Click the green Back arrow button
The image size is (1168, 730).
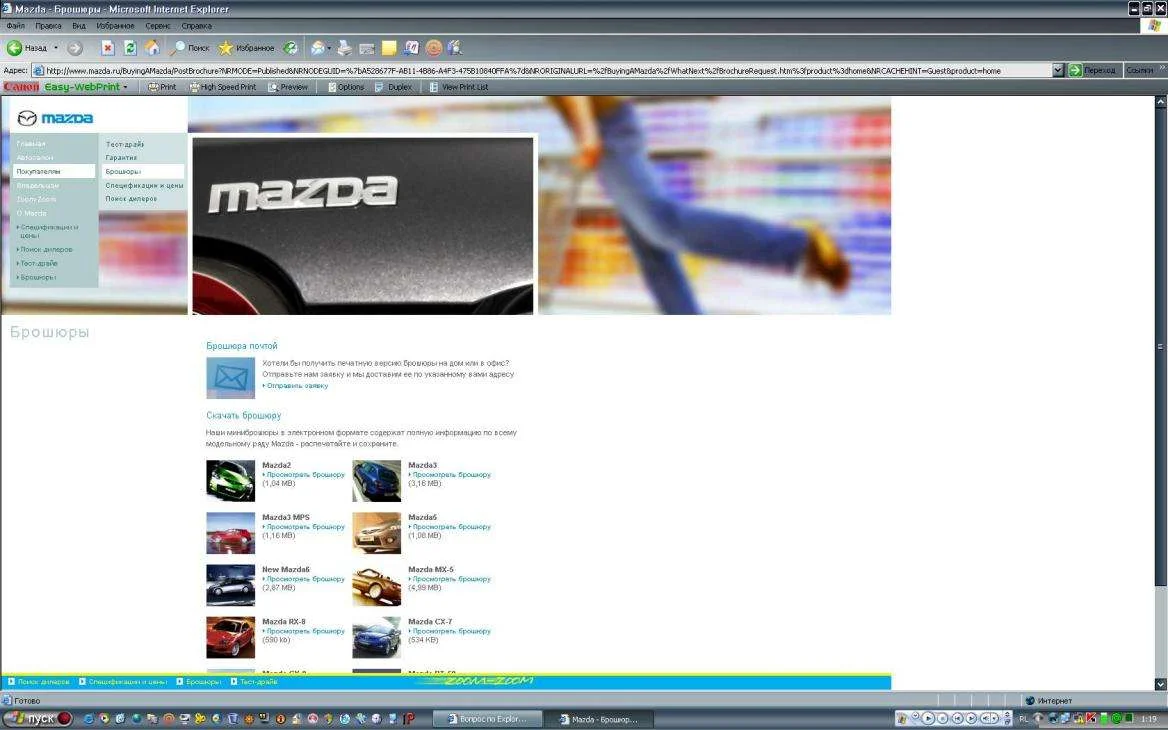pos(15,48)
